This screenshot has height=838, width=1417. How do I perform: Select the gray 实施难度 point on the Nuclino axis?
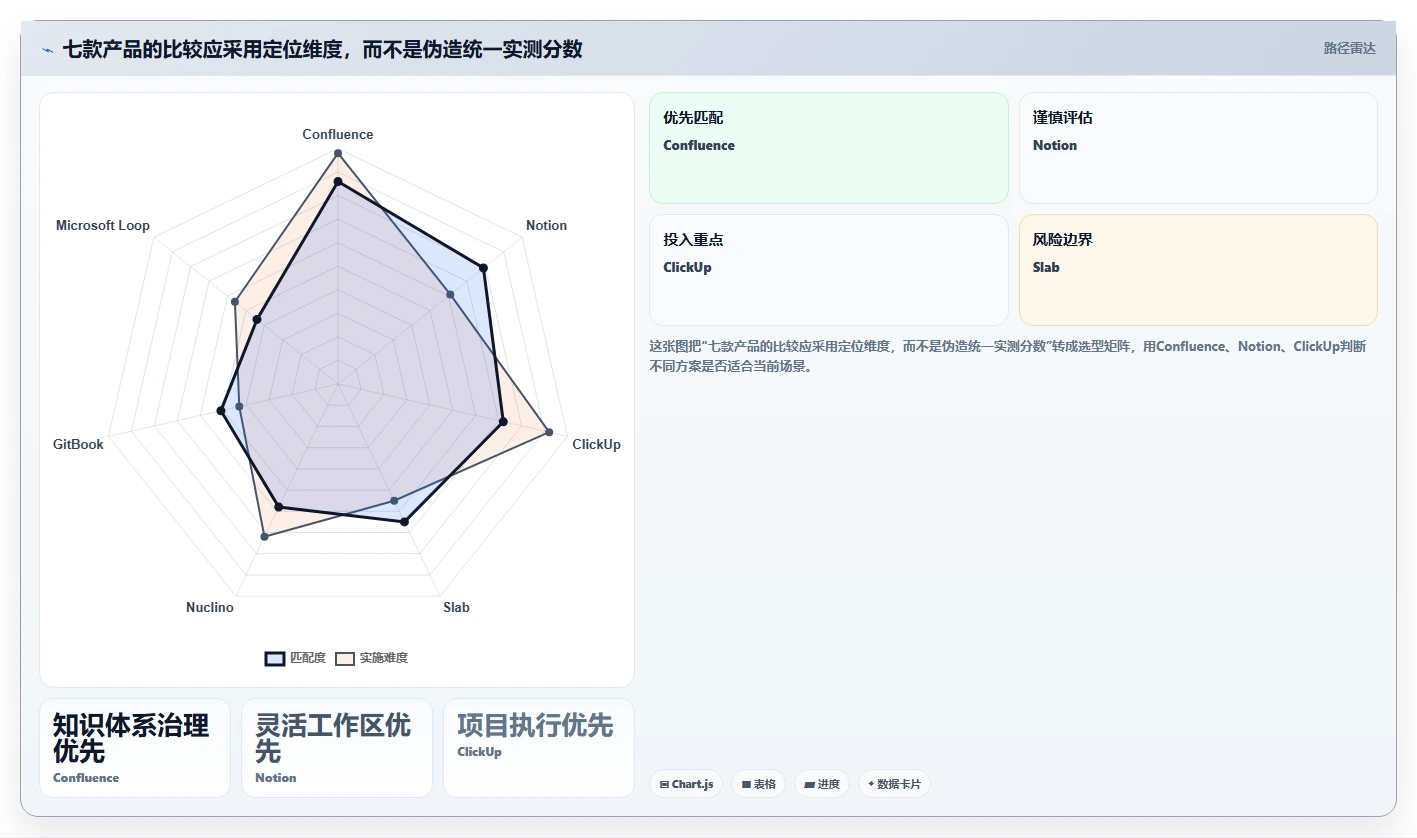point(264,537)
